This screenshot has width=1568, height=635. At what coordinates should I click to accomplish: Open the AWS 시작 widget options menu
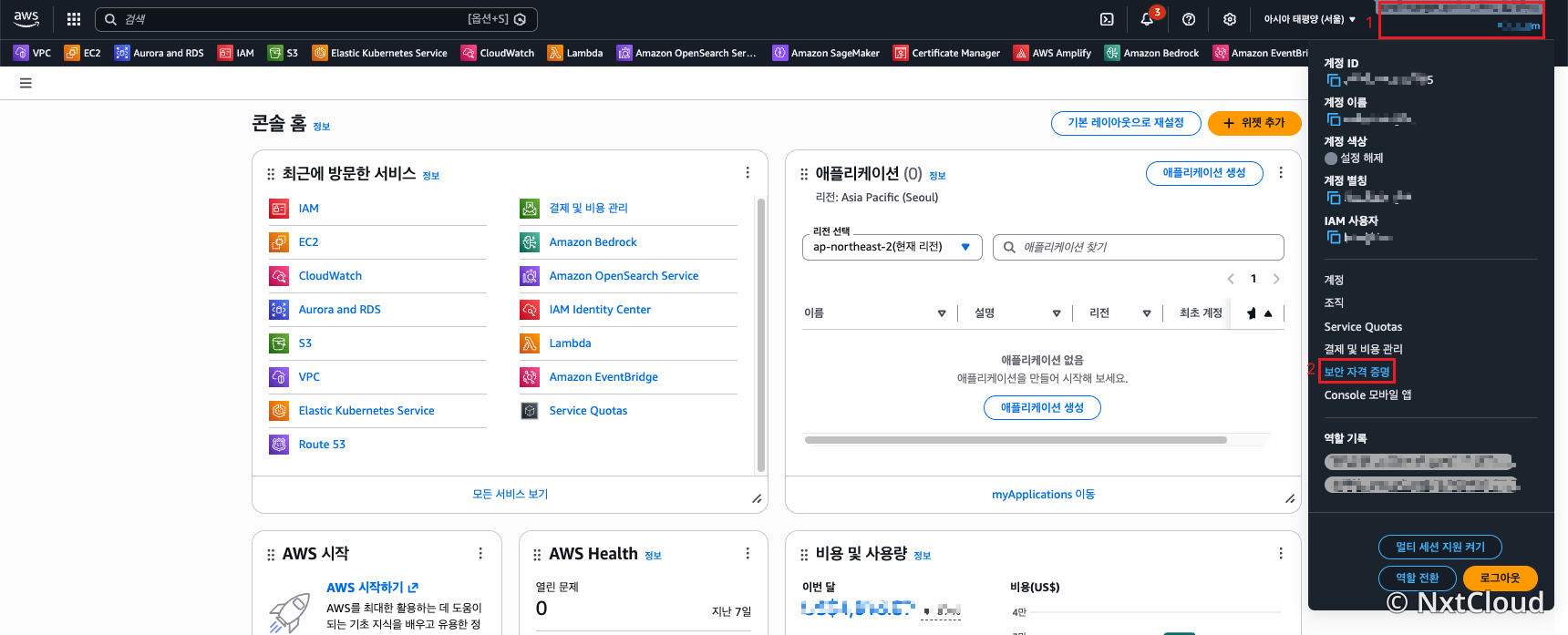click(480, 554)
